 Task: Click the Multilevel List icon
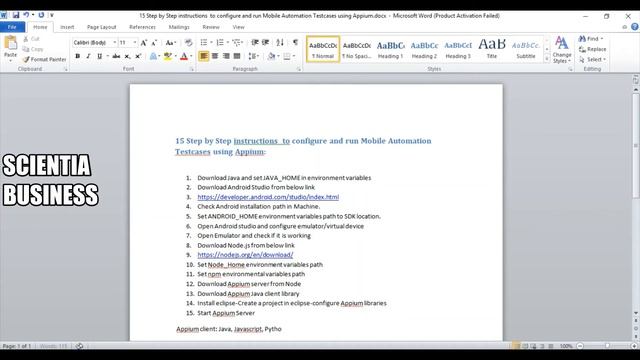pos(236,42)
